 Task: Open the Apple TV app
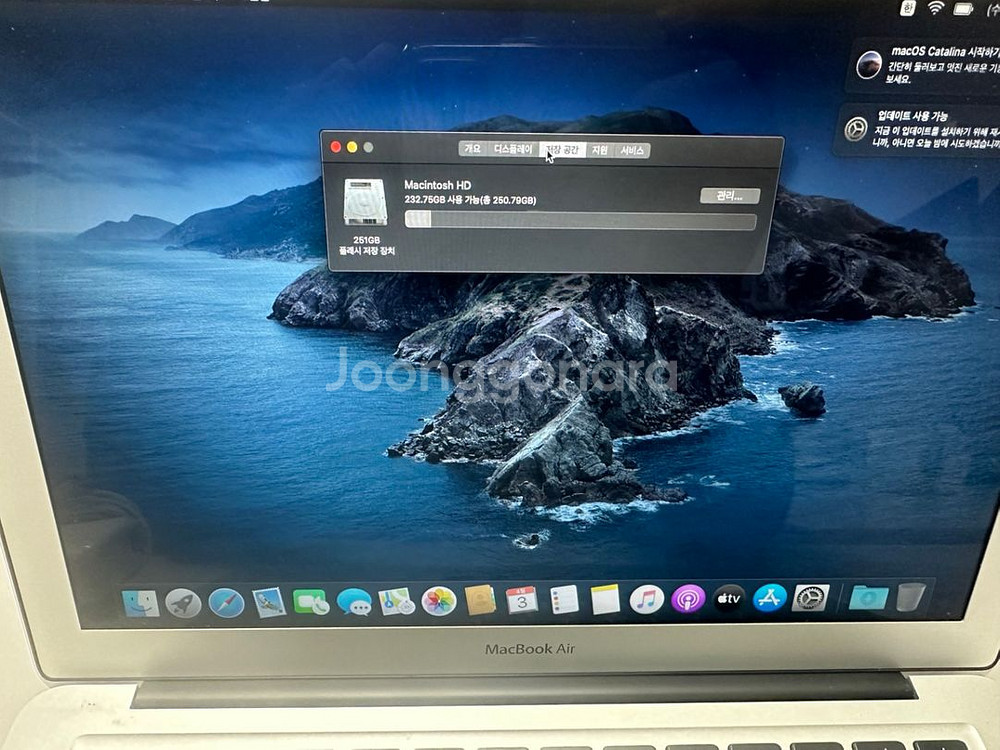(x=729, y=600)
